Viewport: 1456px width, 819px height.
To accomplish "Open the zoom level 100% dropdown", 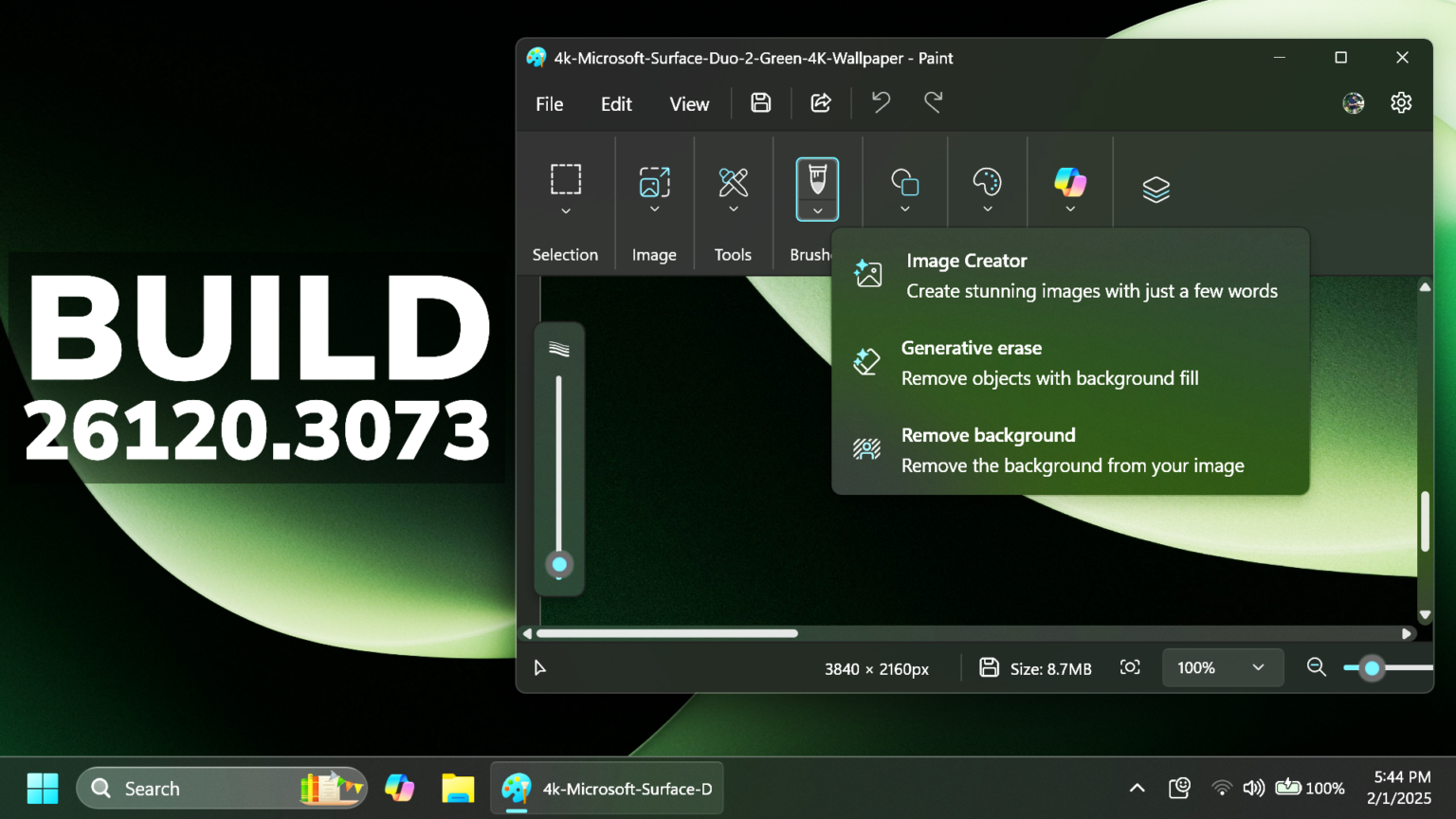I will 1222,667.
